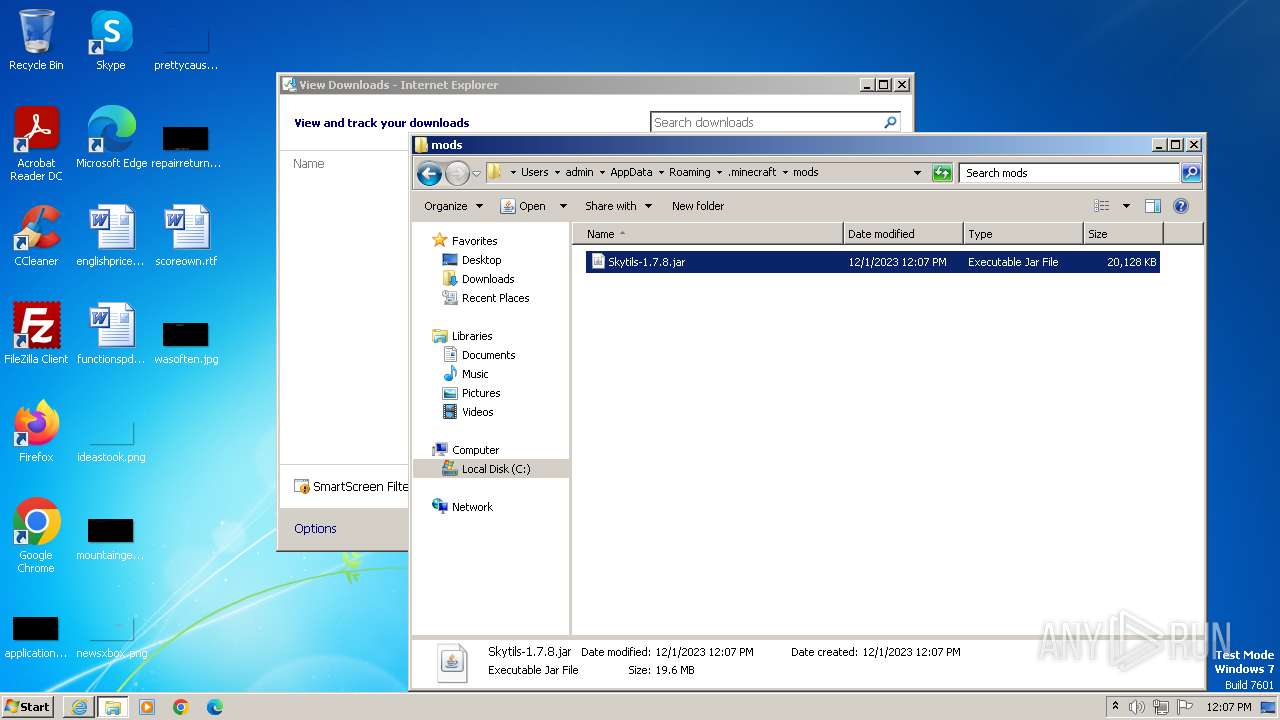Sort by the Type column header
The height and width of the screenshot is (720, 1280).
[1024, 234]
